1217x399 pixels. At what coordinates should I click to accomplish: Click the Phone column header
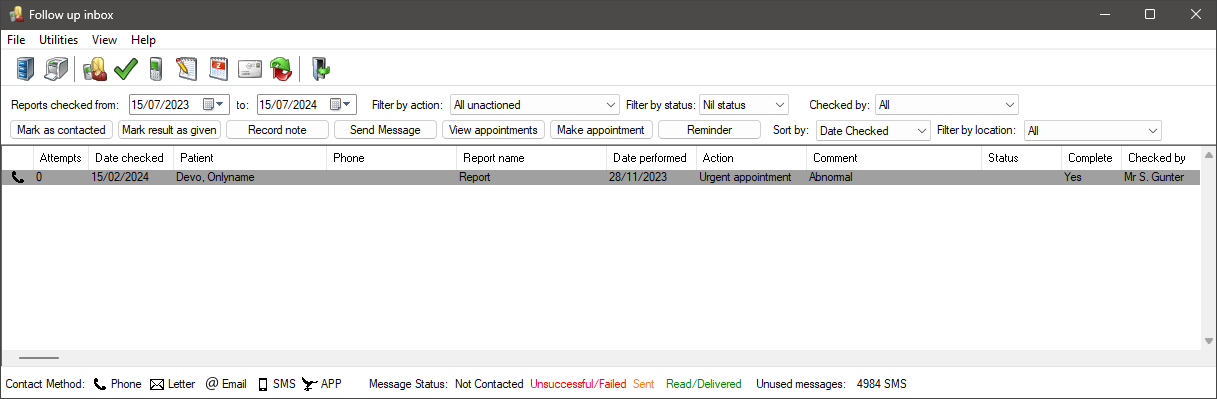(x=392, y=158)
